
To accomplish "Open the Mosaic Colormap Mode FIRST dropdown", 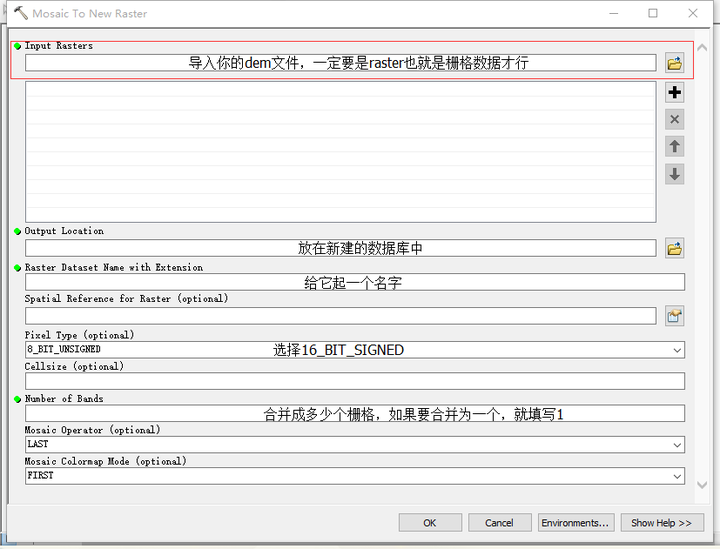I will [x=677, y=476].
